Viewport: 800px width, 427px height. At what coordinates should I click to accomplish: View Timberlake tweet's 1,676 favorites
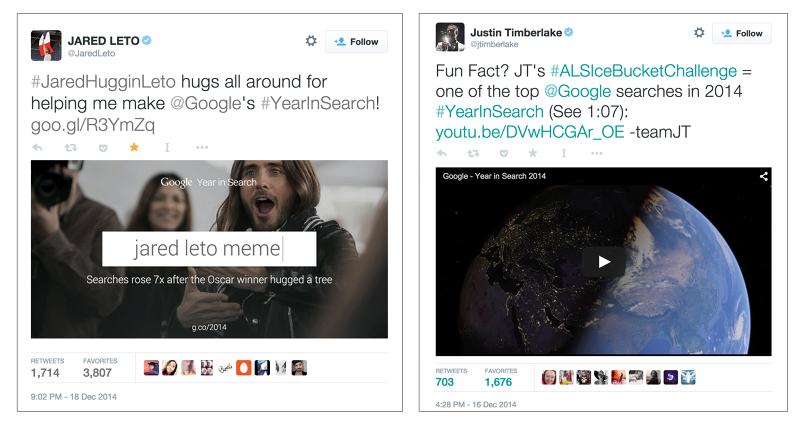pyautogui.click(x=501, y=378)
